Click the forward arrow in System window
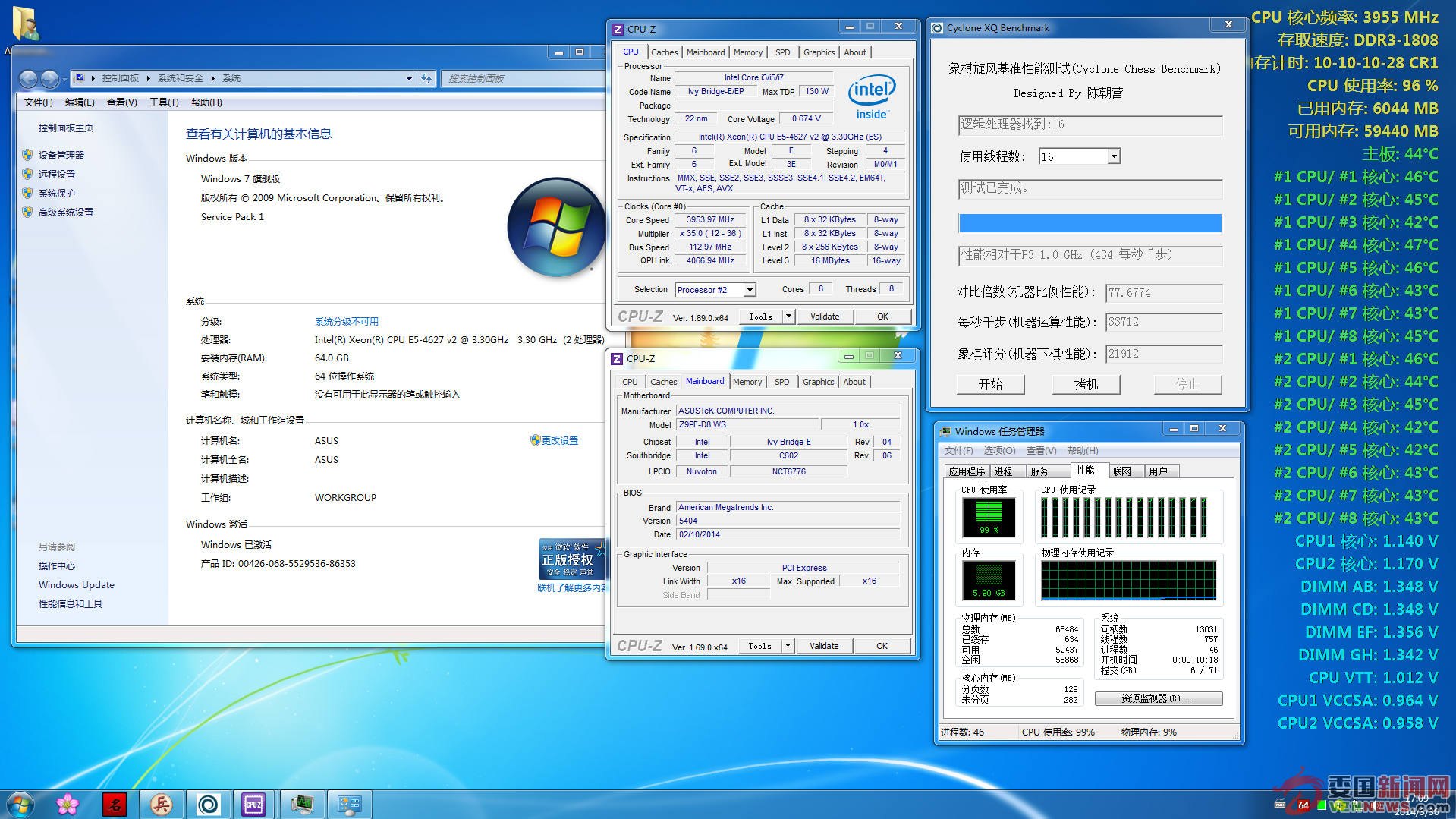Screen dimensions: 1456x819 tap(49, 78)
